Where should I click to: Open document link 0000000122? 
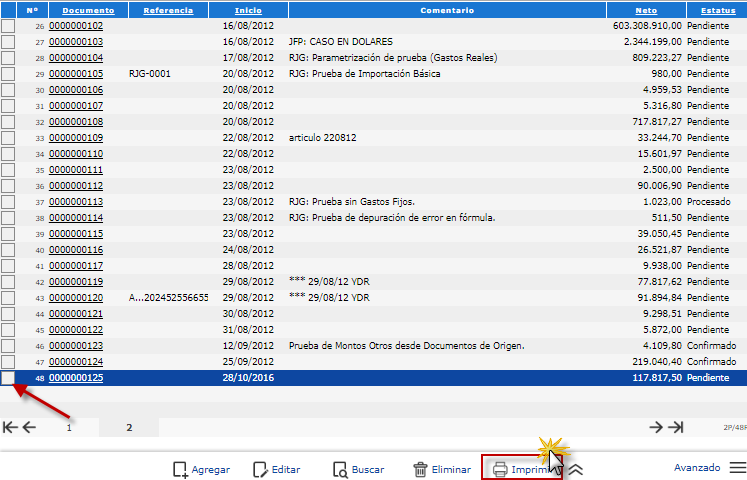pos(76,330)
